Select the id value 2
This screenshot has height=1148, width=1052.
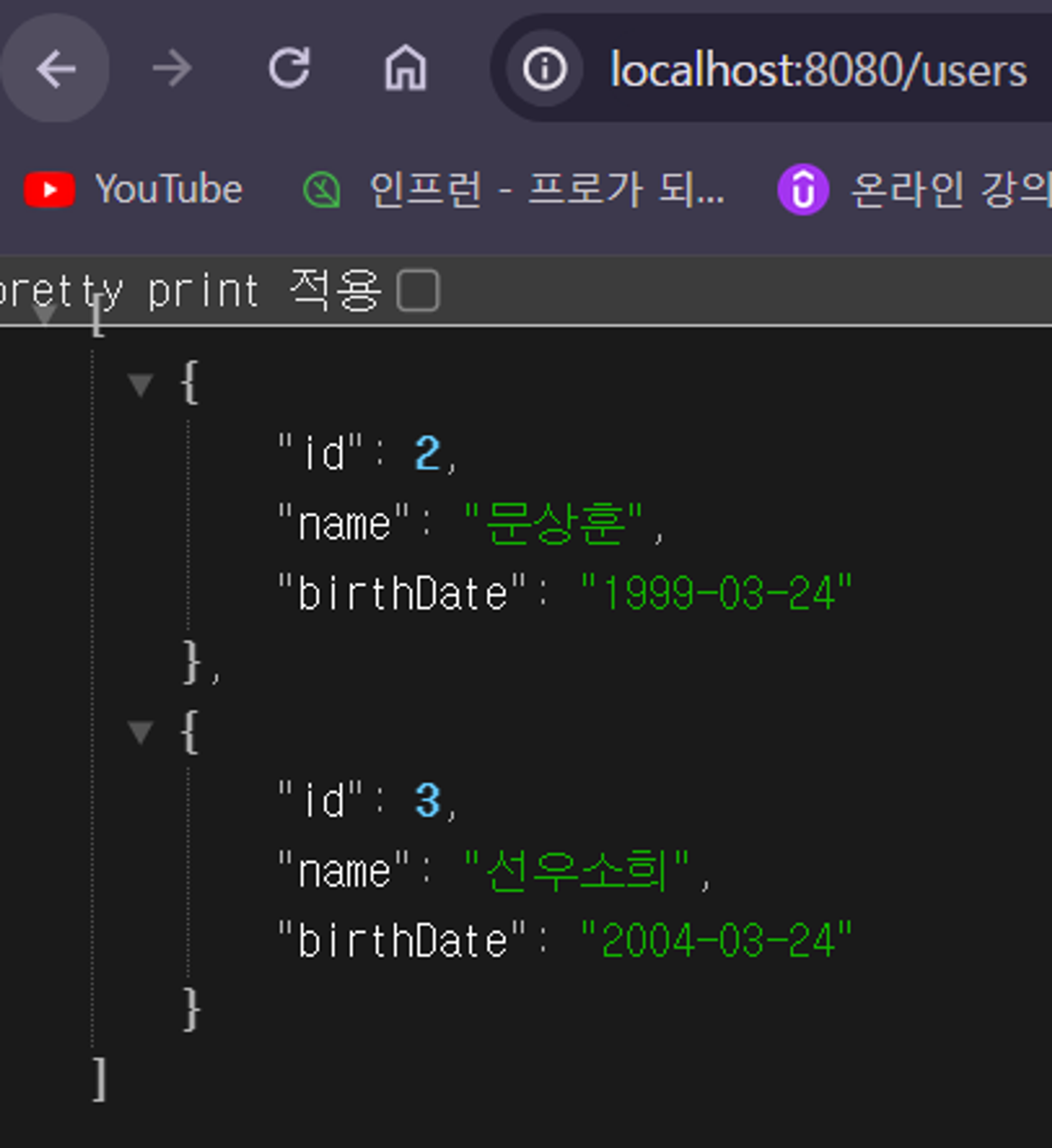point(428,454)
